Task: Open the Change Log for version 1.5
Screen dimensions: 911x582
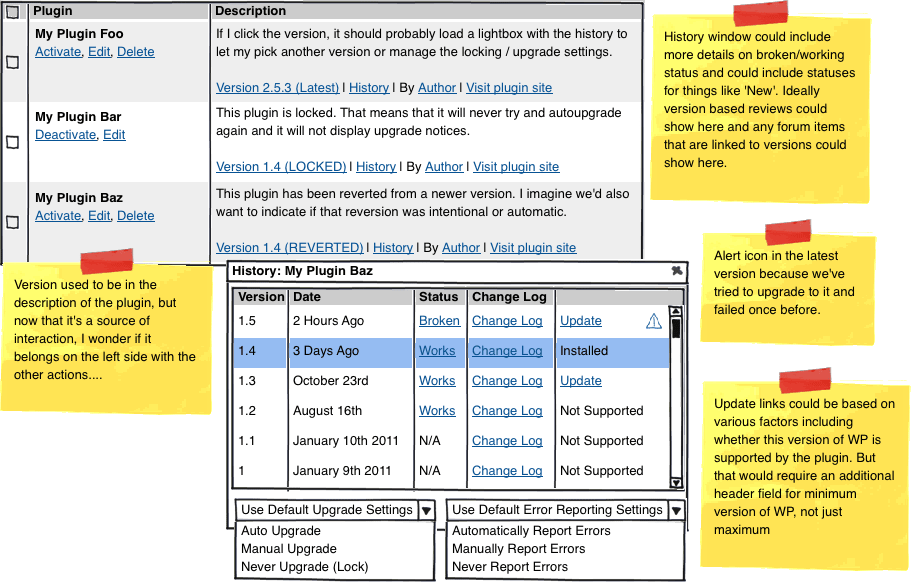Action: [507, 321]
